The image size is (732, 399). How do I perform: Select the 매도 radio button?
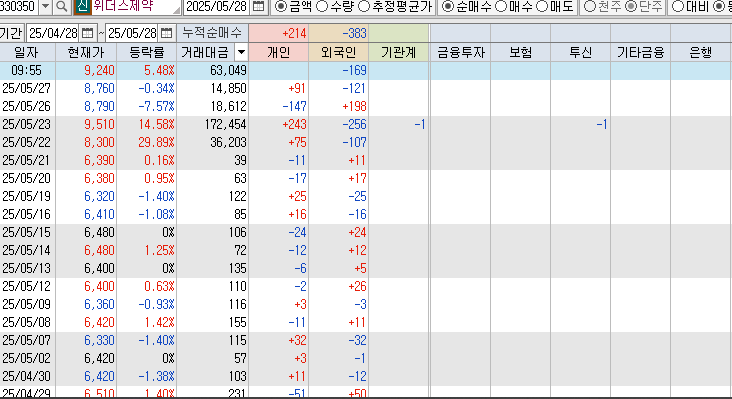[x=542, y=7]
